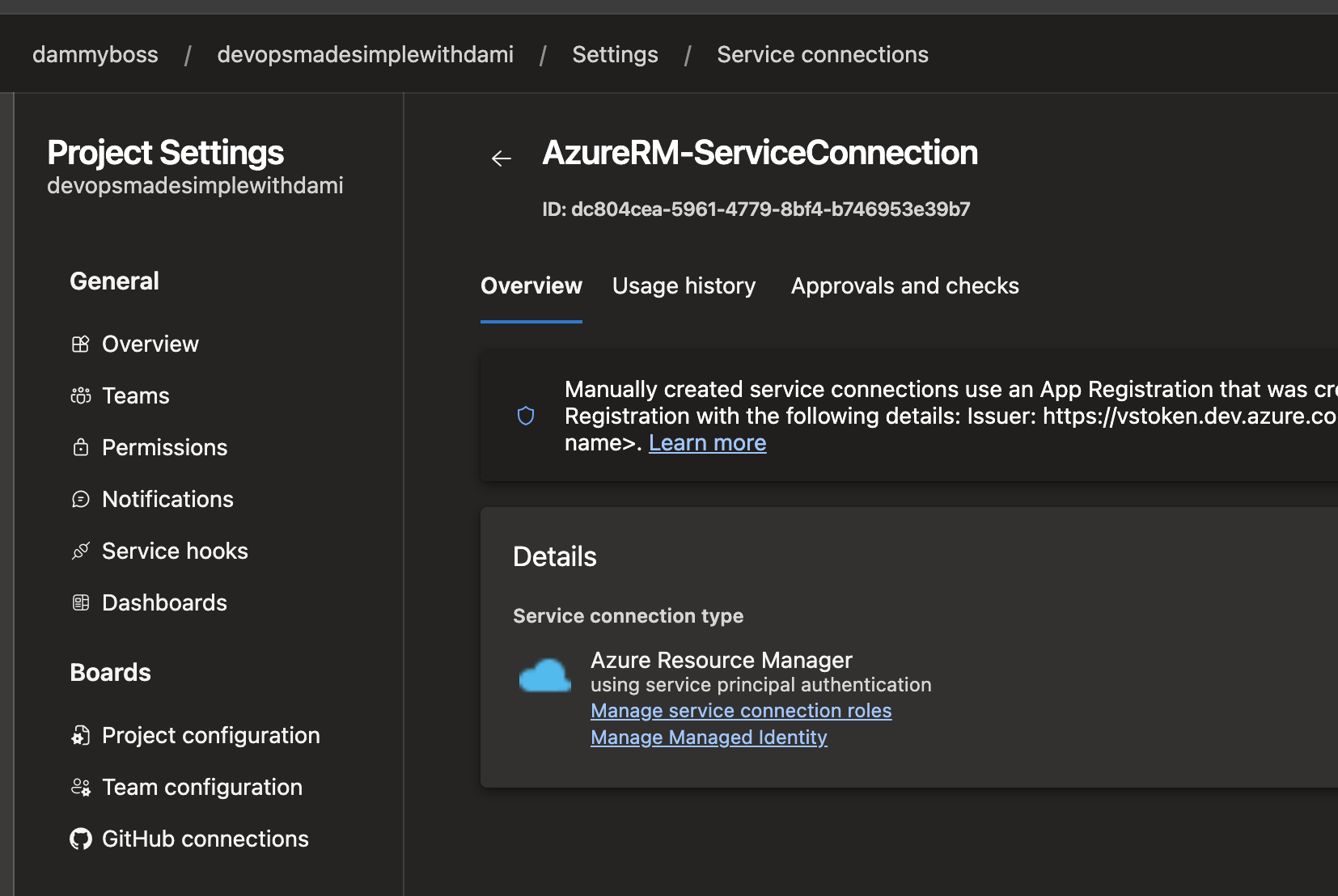
Task: Open Permissions settings page
Action: pos(165,448)
